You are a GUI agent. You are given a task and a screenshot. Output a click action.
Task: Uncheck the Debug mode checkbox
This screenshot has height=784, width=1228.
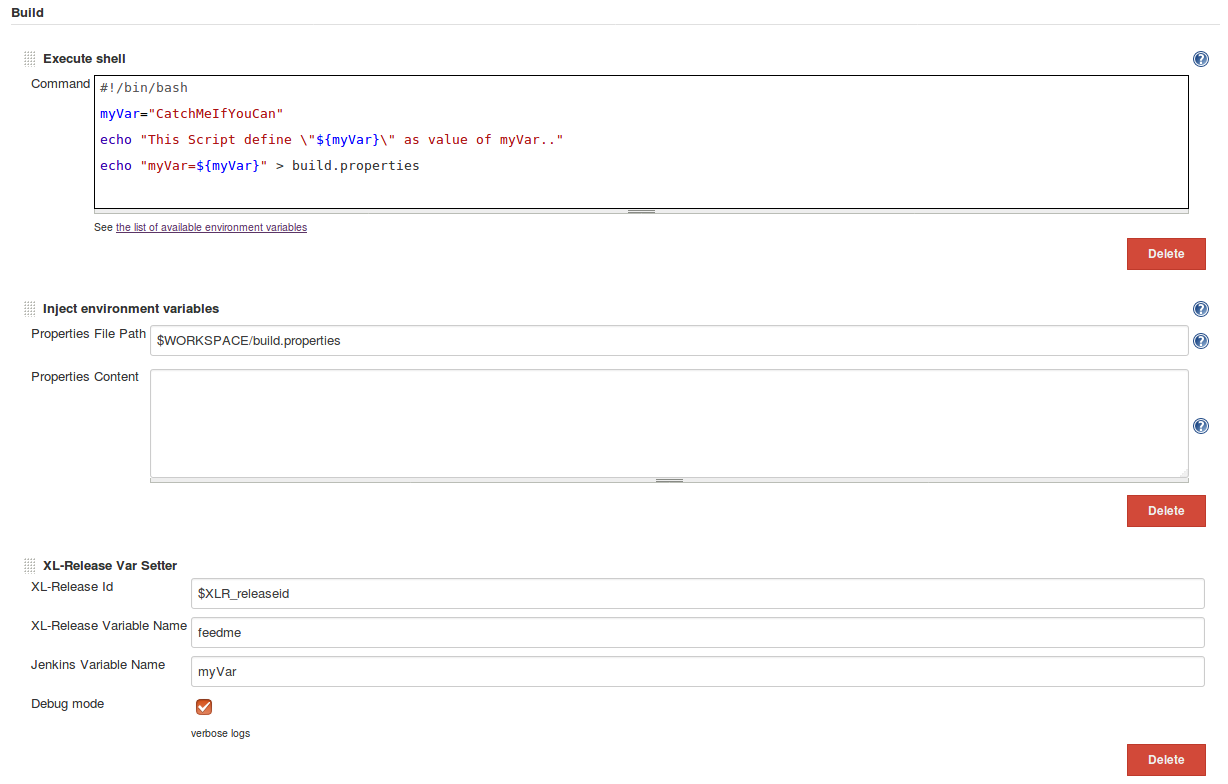click(x=204, y=707)
